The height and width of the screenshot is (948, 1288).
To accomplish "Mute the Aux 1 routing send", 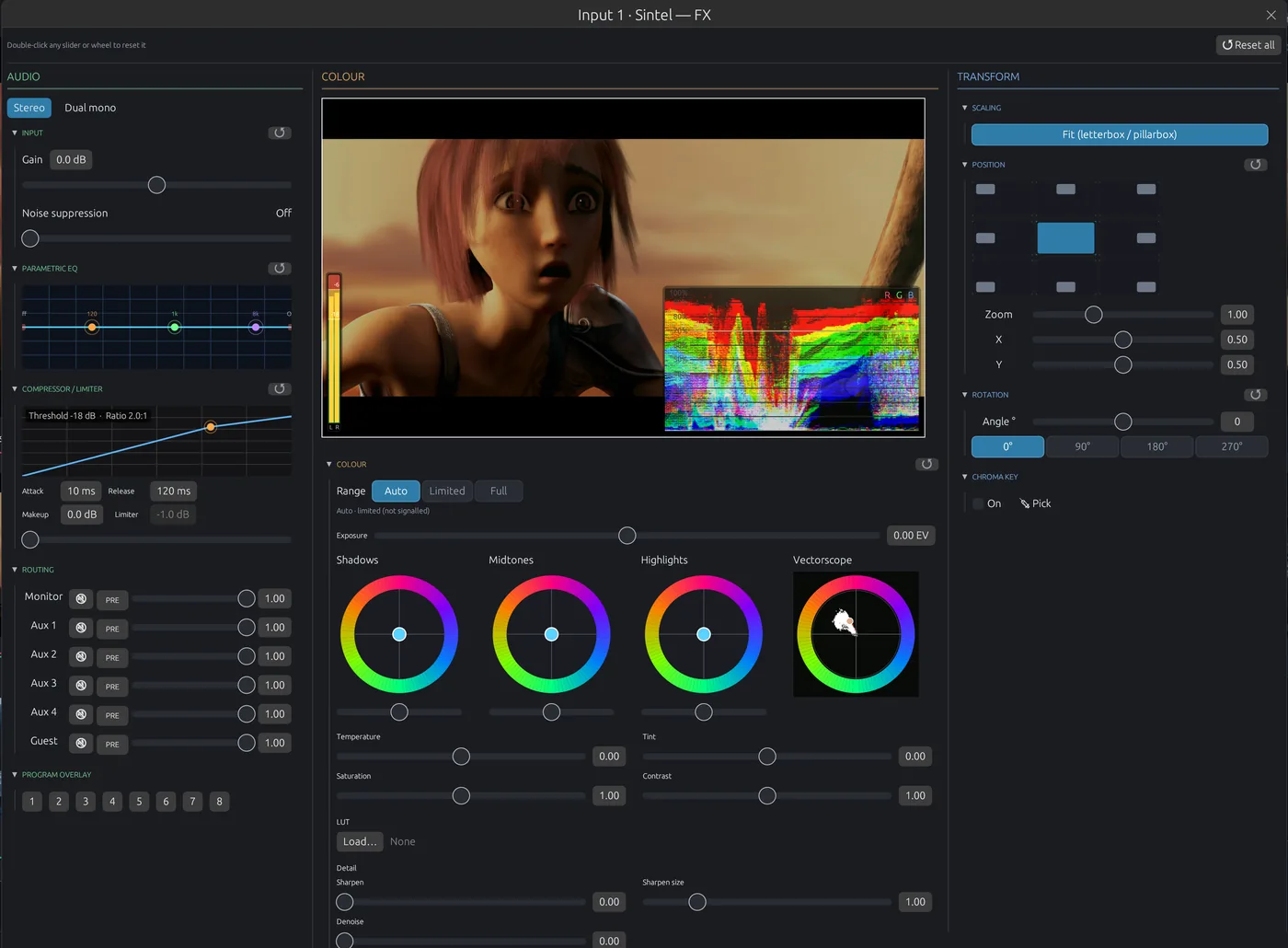I will (x=81, y=628).
